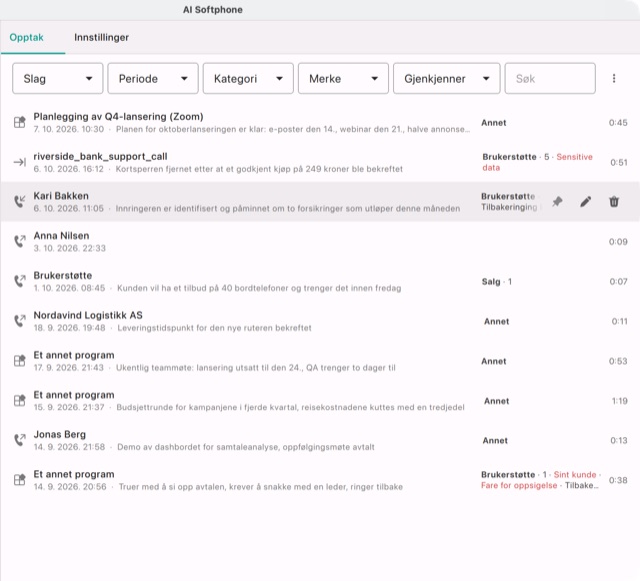Click the app icon for the 15. 9. 2026 recording
Viewport: 640px width, 581px height.
click(20, 401)
